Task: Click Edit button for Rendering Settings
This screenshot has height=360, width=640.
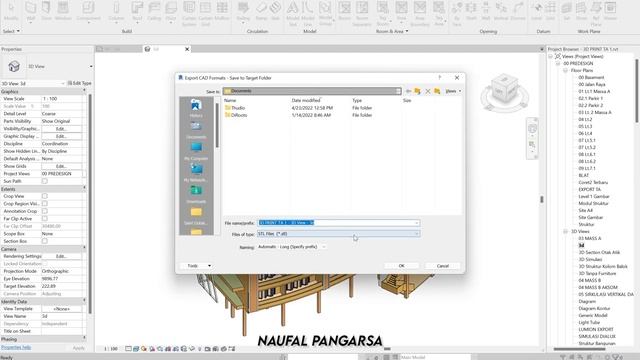Action: (61, 256)
